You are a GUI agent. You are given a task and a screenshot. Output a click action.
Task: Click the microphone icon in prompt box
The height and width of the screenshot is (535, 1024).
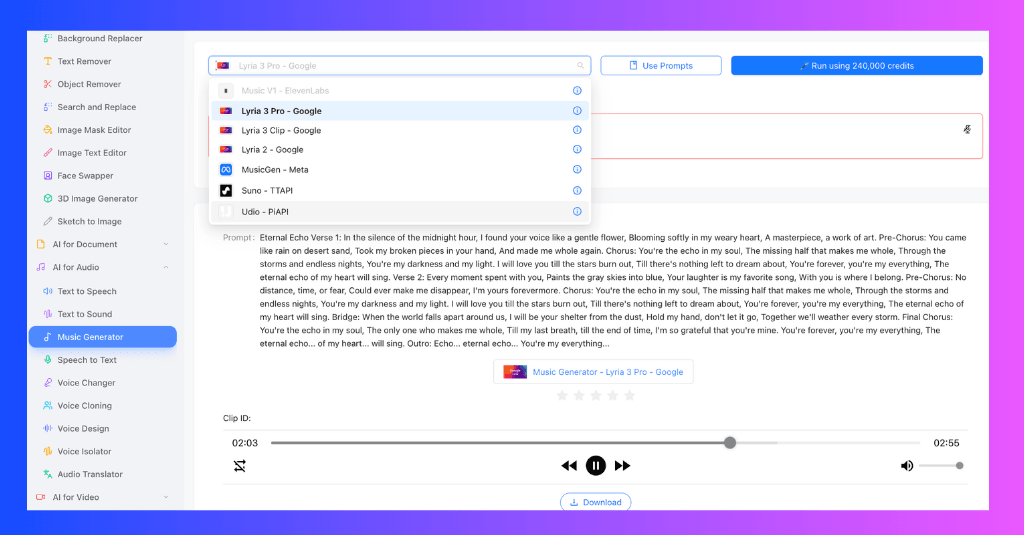point(967,129)
